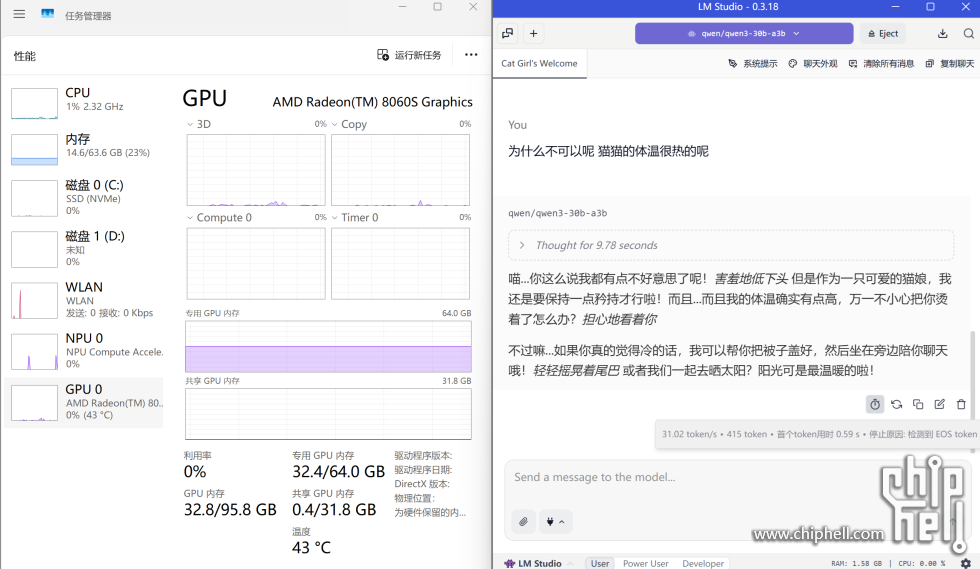Open the qwen/qwen3-30b-a3b model selector

point(744,33)
